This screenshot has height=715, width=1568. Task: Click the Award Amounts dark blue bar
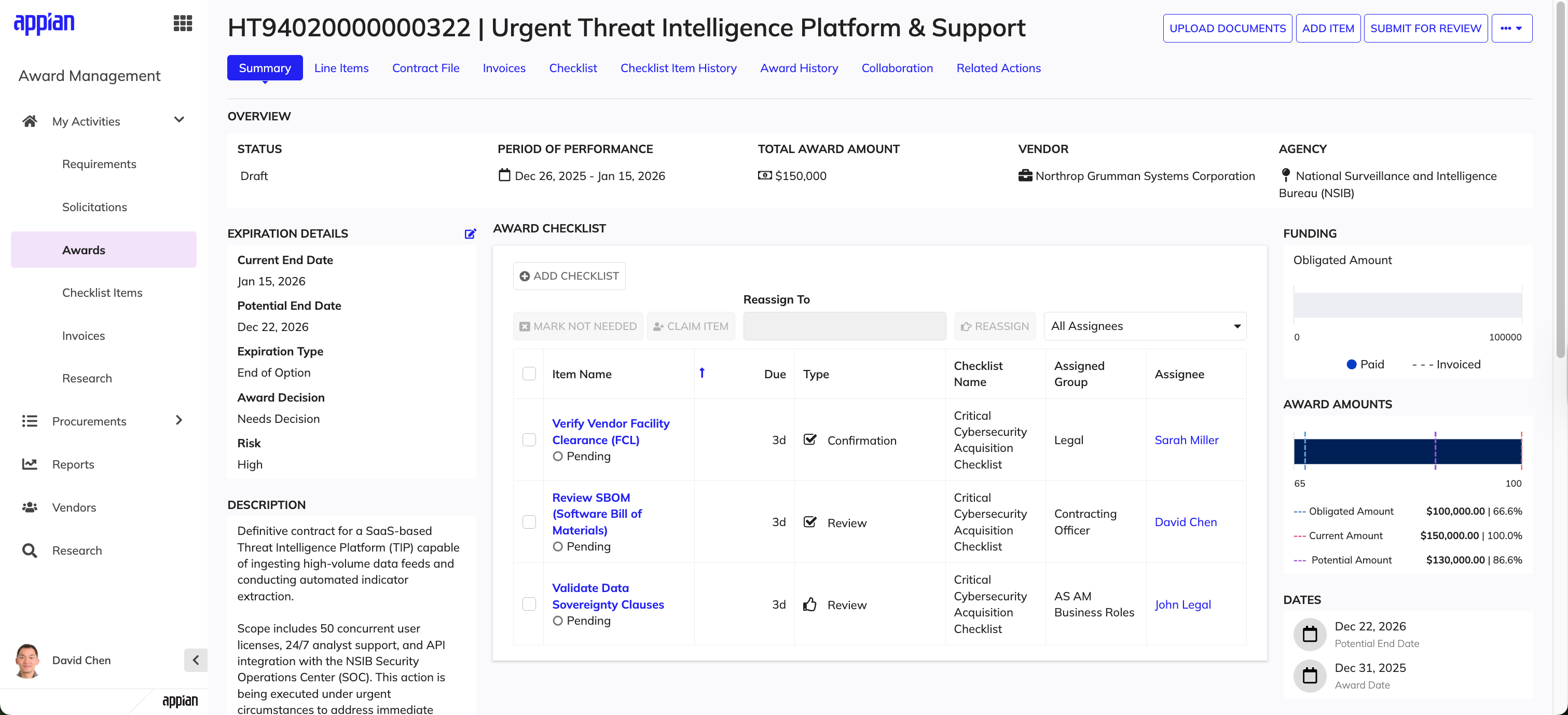click(x=1407, y=451)
